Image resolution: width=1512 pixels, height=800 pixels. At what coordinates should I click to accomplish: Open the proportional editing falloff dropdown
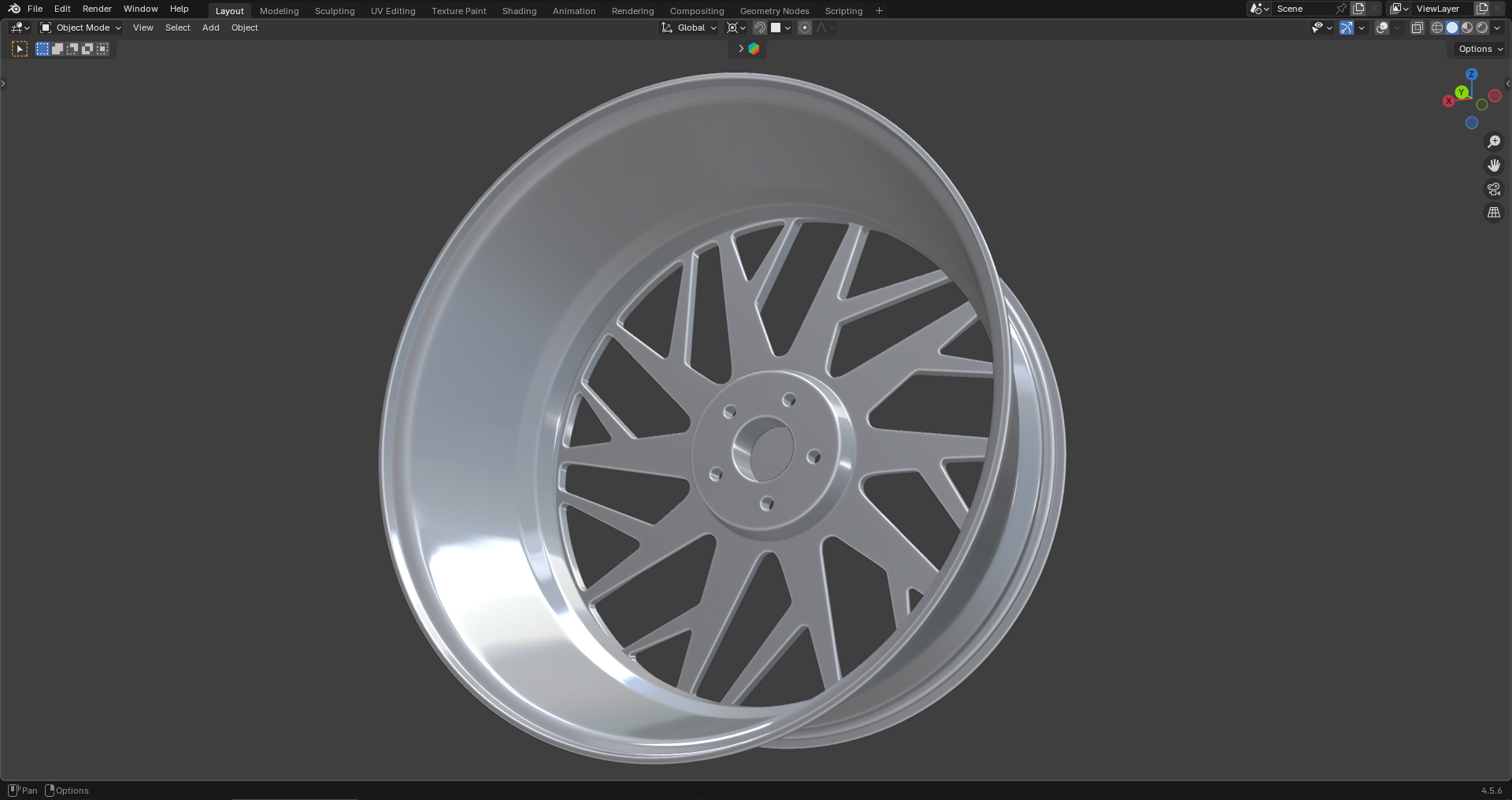coord(825,28)
